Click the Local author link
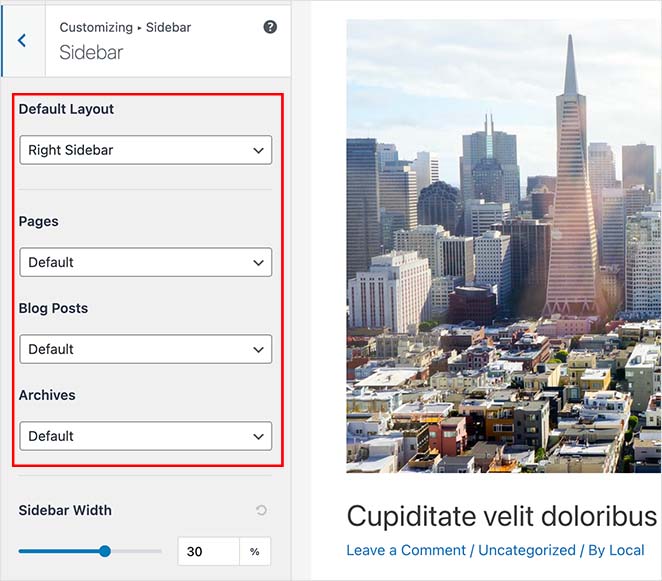The image size is (662, 581). coord(625,550)
